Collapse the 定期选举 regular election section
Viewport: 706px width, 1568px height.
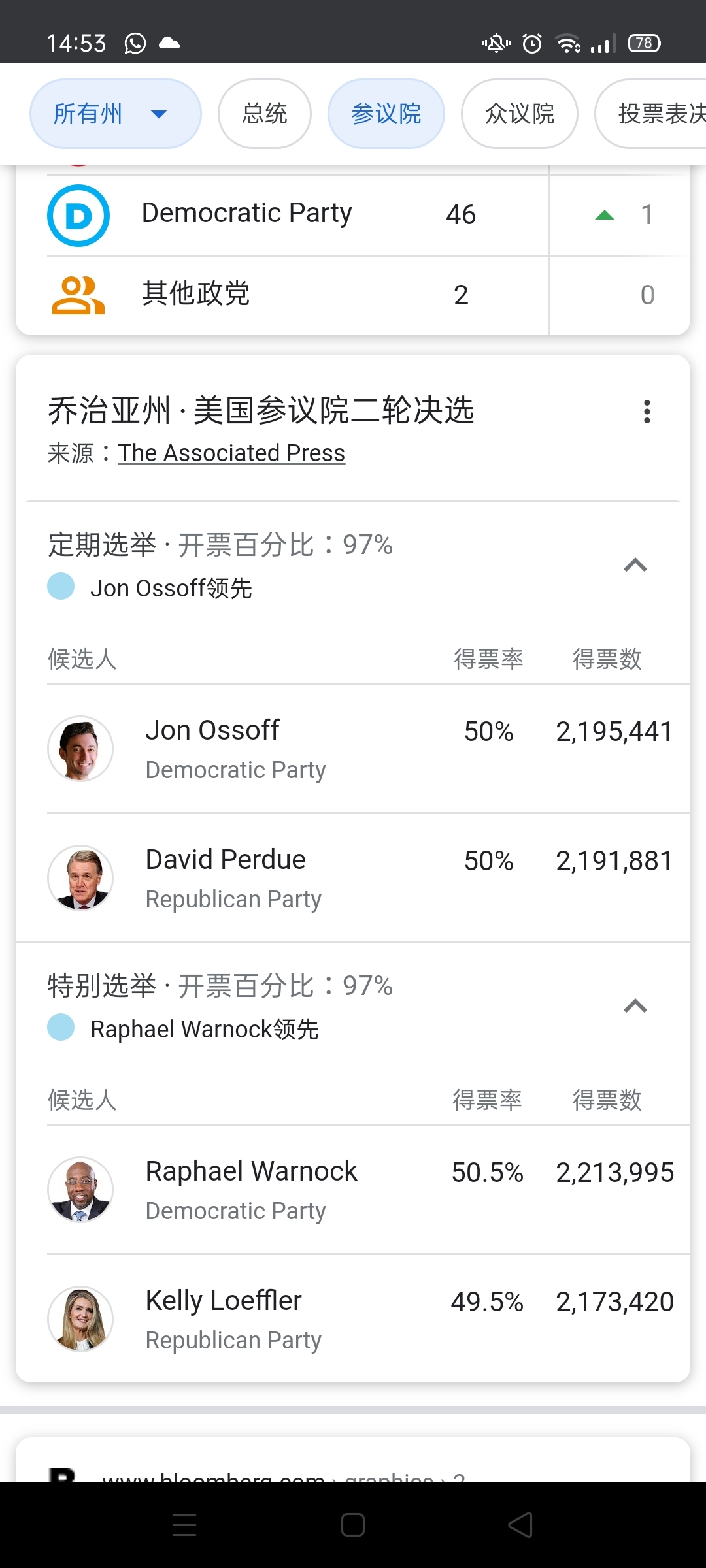[635, 565]
